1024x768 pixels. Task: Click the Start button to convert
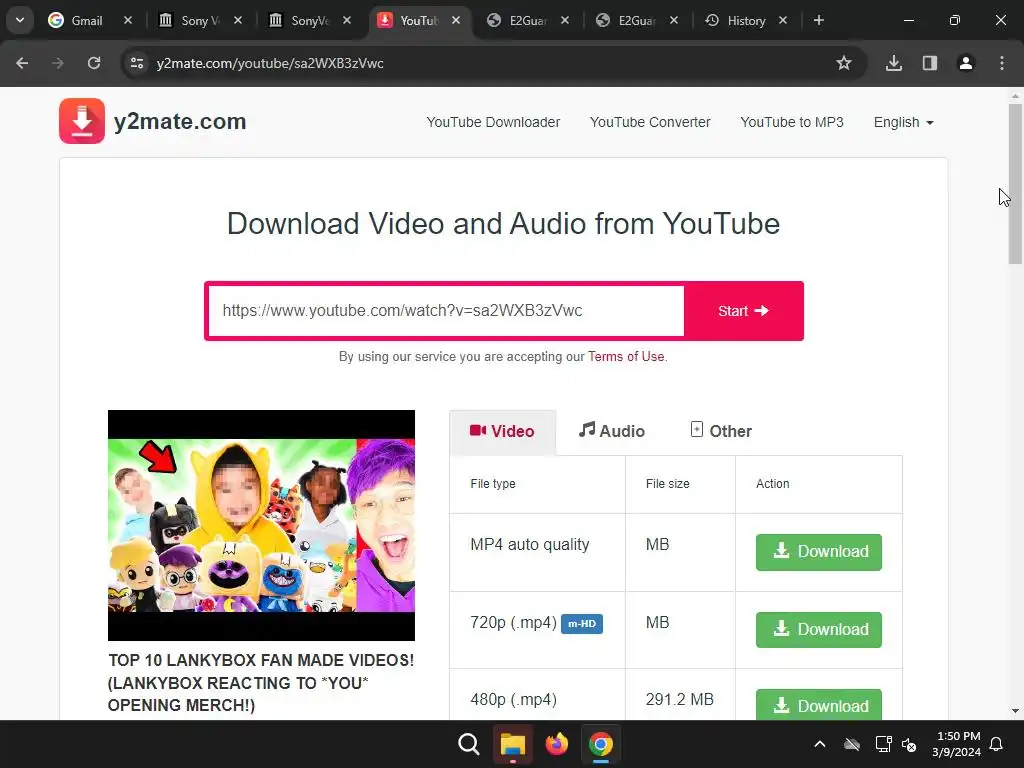pyautogui.click(x=743, y=311)
